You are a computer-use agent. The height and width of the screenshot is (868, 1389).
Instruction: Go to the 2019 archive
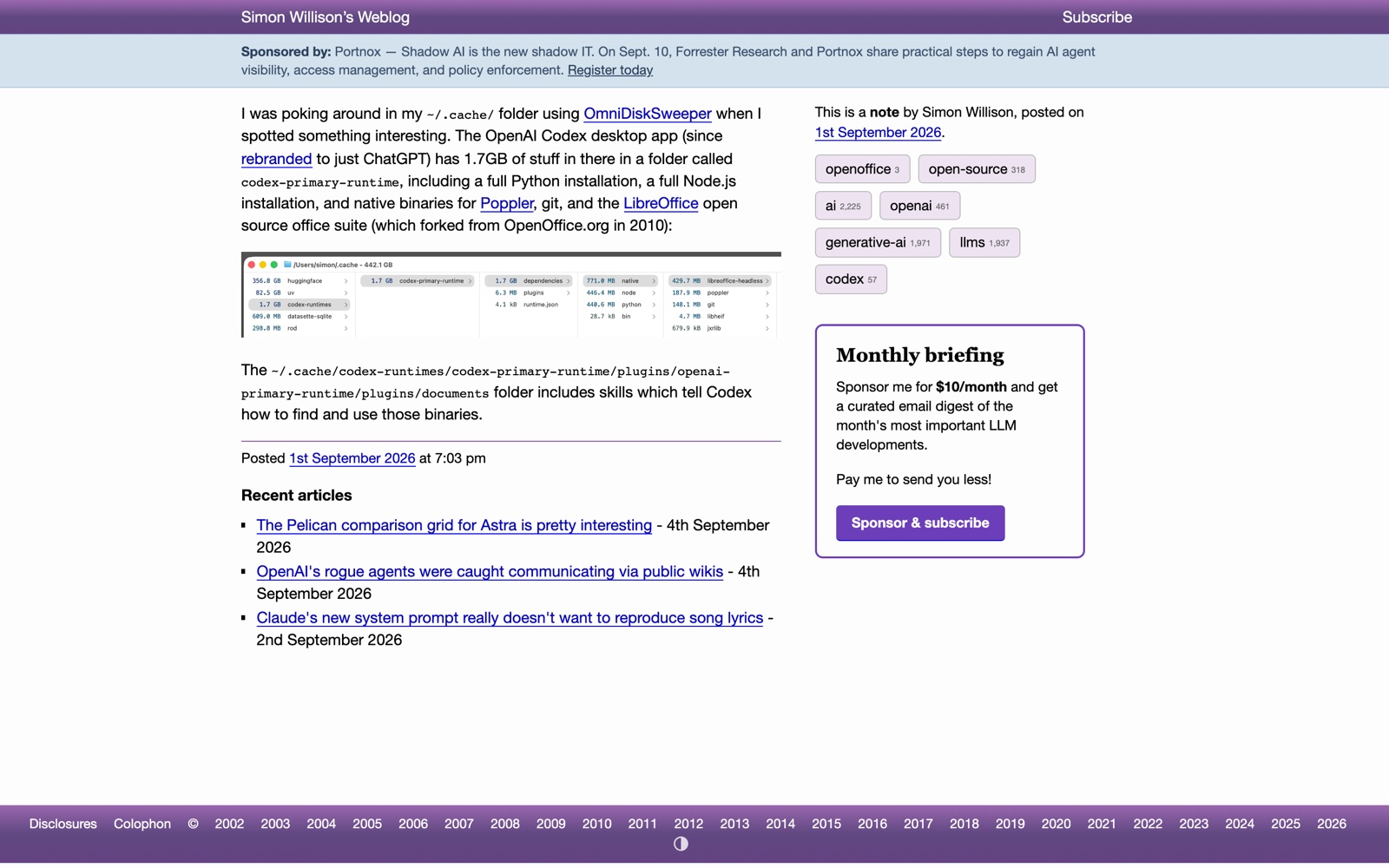point(1010,824)
